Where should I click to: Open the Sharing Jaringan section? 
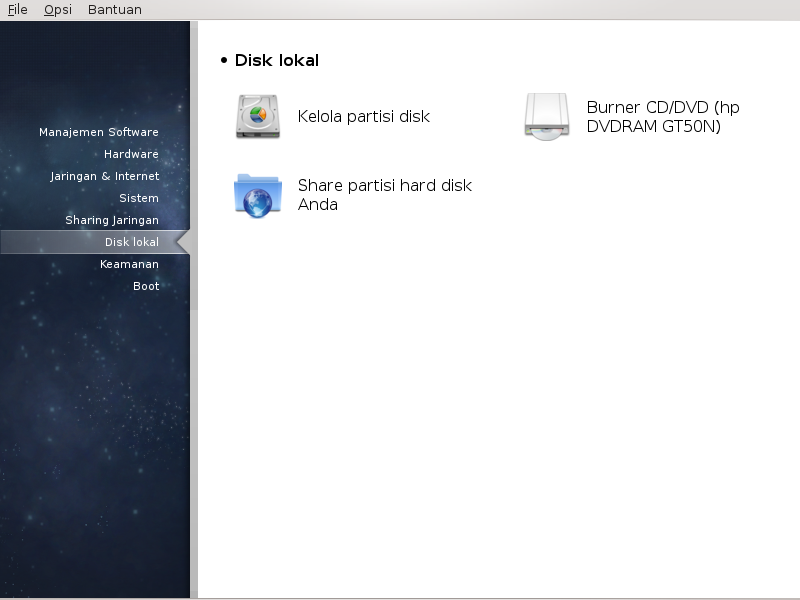point(112,220)
